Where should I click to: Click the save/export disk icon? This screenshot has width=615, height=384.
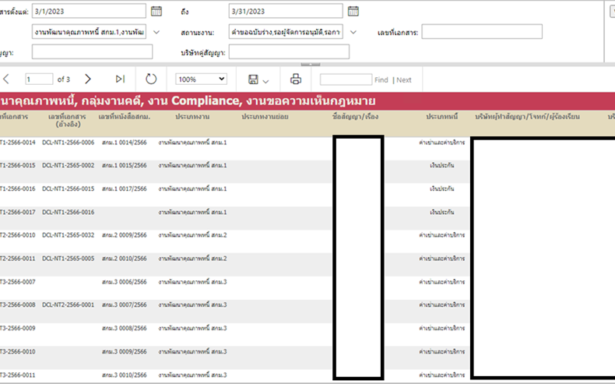point(253,80)
